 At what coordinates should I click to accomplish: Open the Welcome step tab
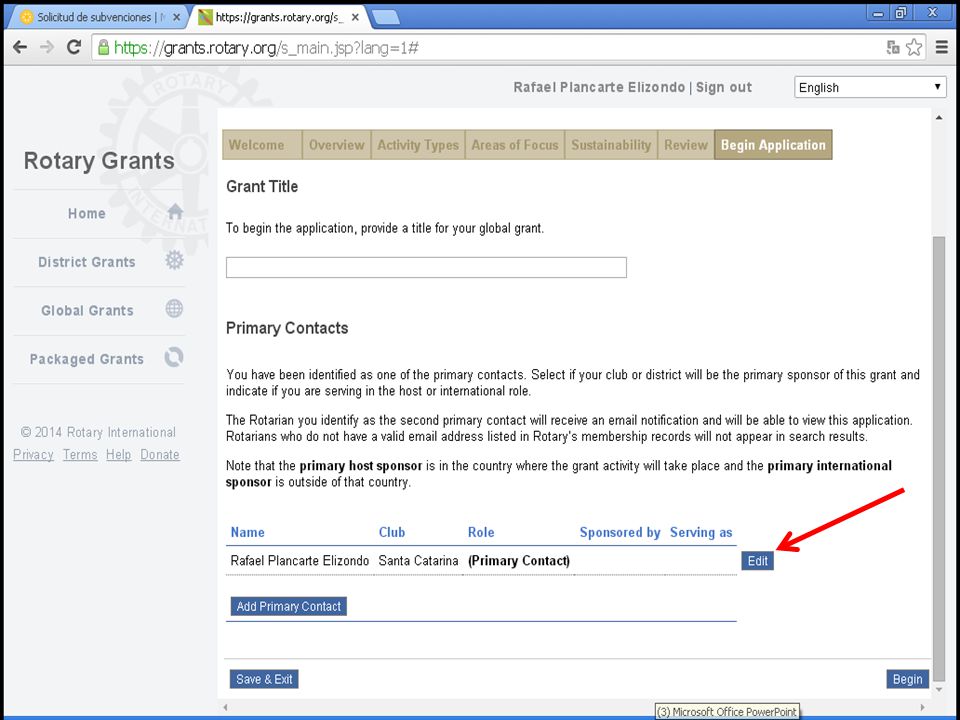(262, 145)
